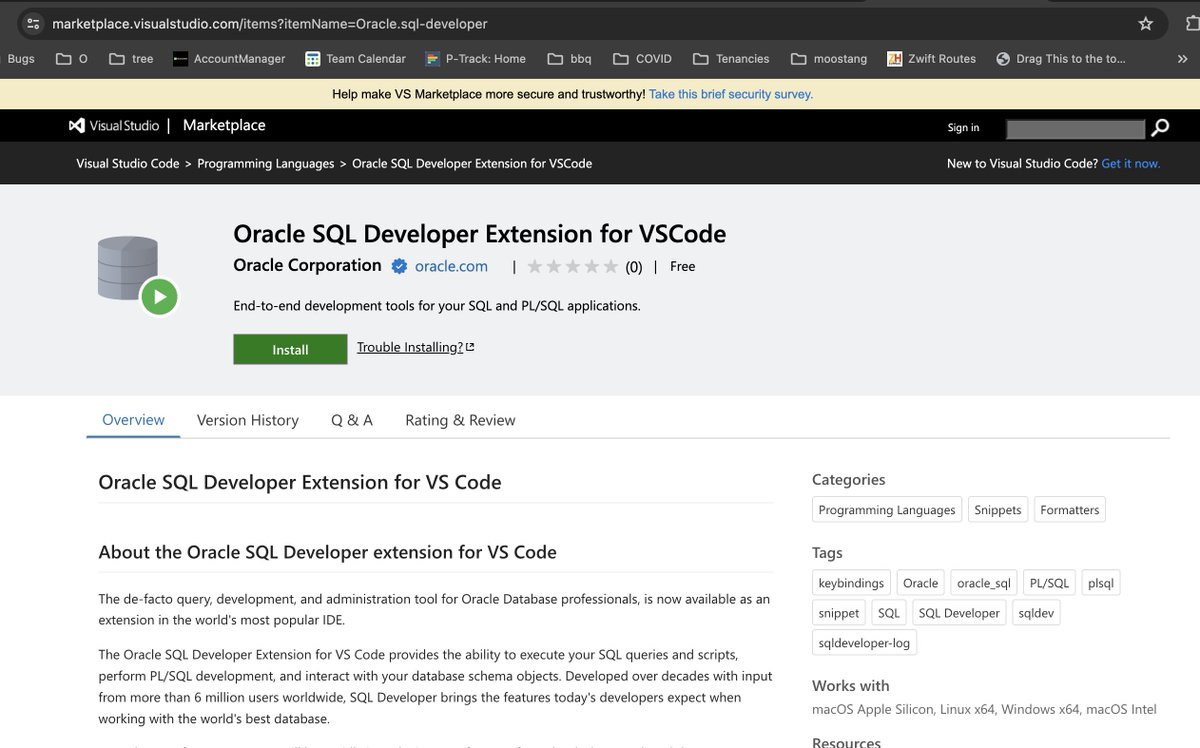Screen dimensions: 1200x748
Task: Open the Bugs bookmark
Action: click(x=21, y=59)
